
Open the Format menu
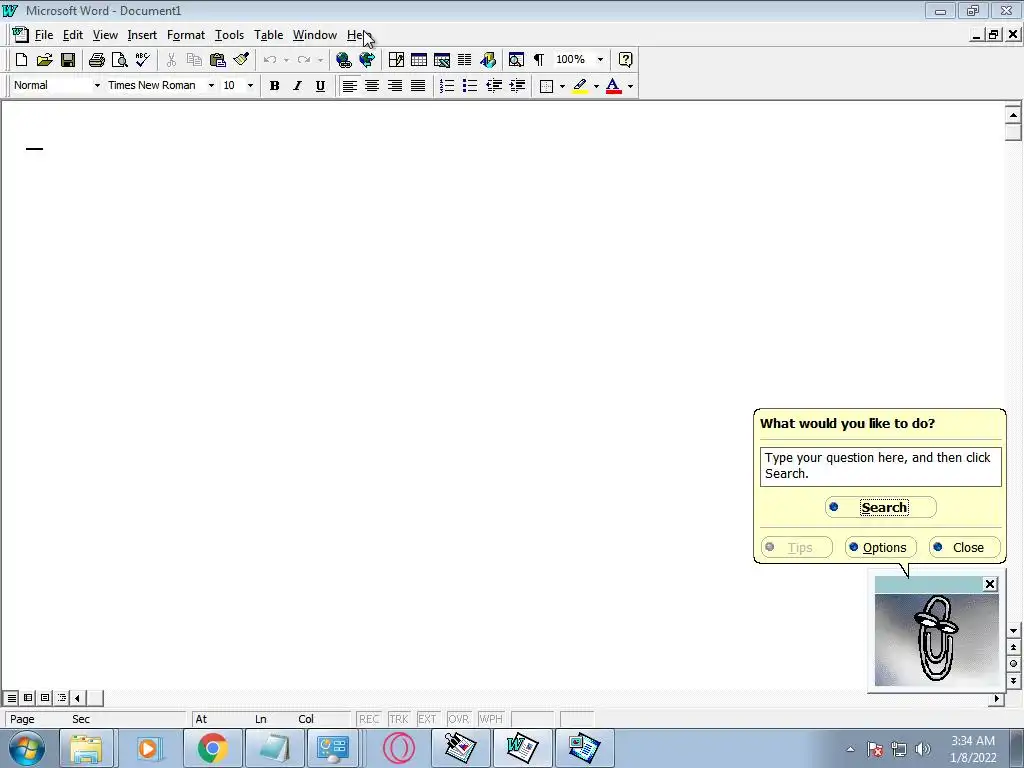(x=185, y=35)
